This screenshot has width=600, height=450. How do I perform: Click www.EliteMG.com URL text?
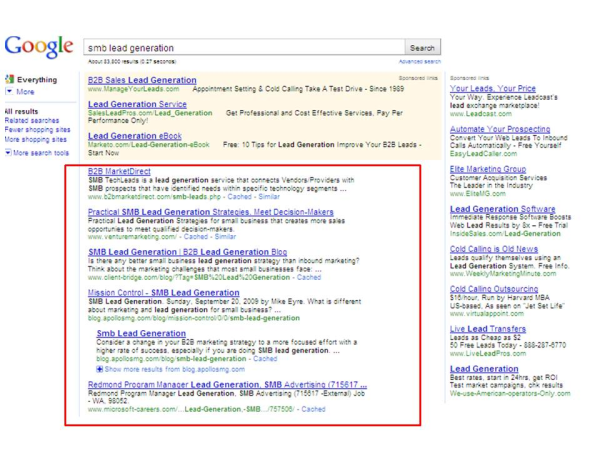pos(478,194)
